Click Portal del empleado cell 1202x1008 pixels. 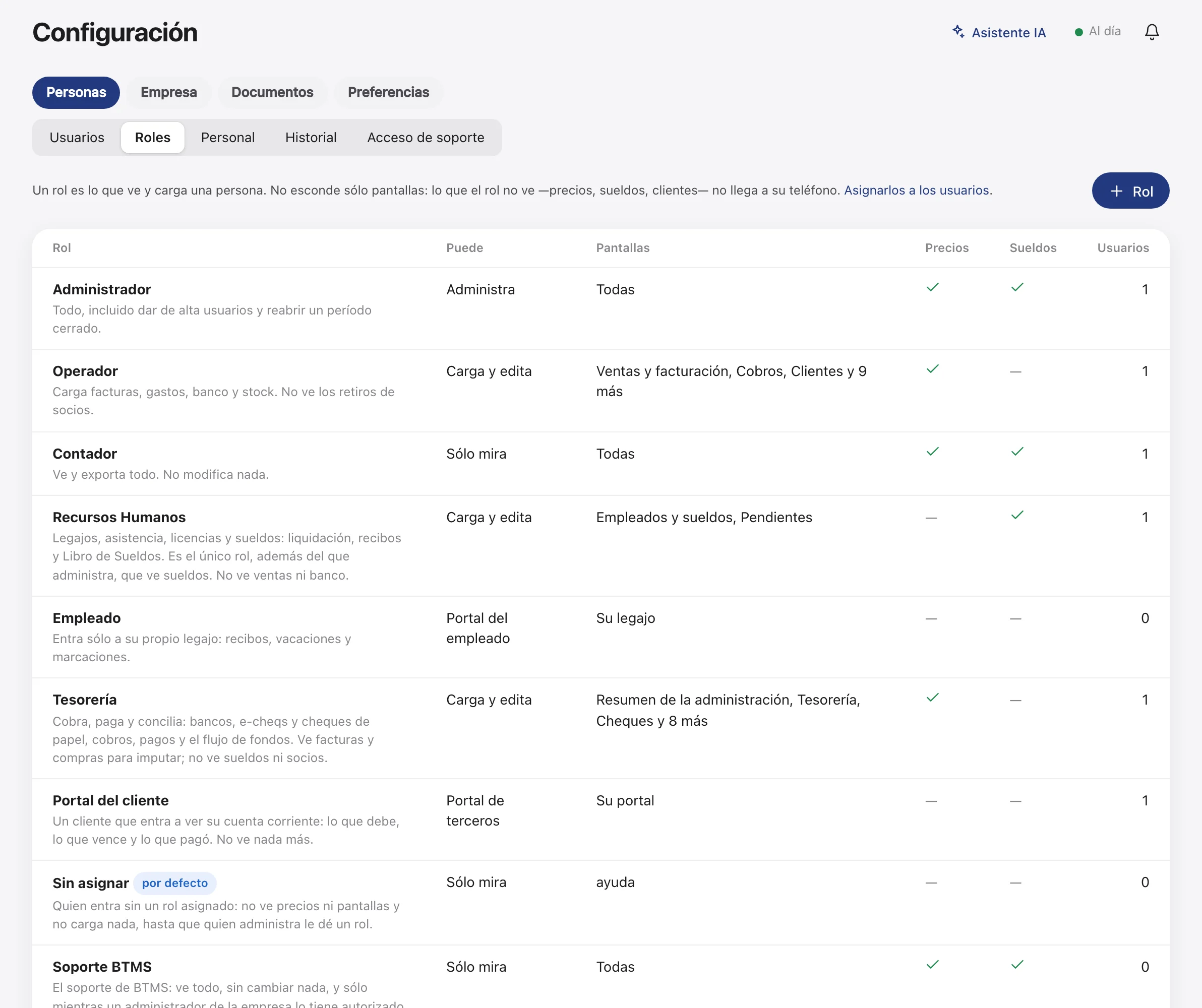(x=478, y=628)
